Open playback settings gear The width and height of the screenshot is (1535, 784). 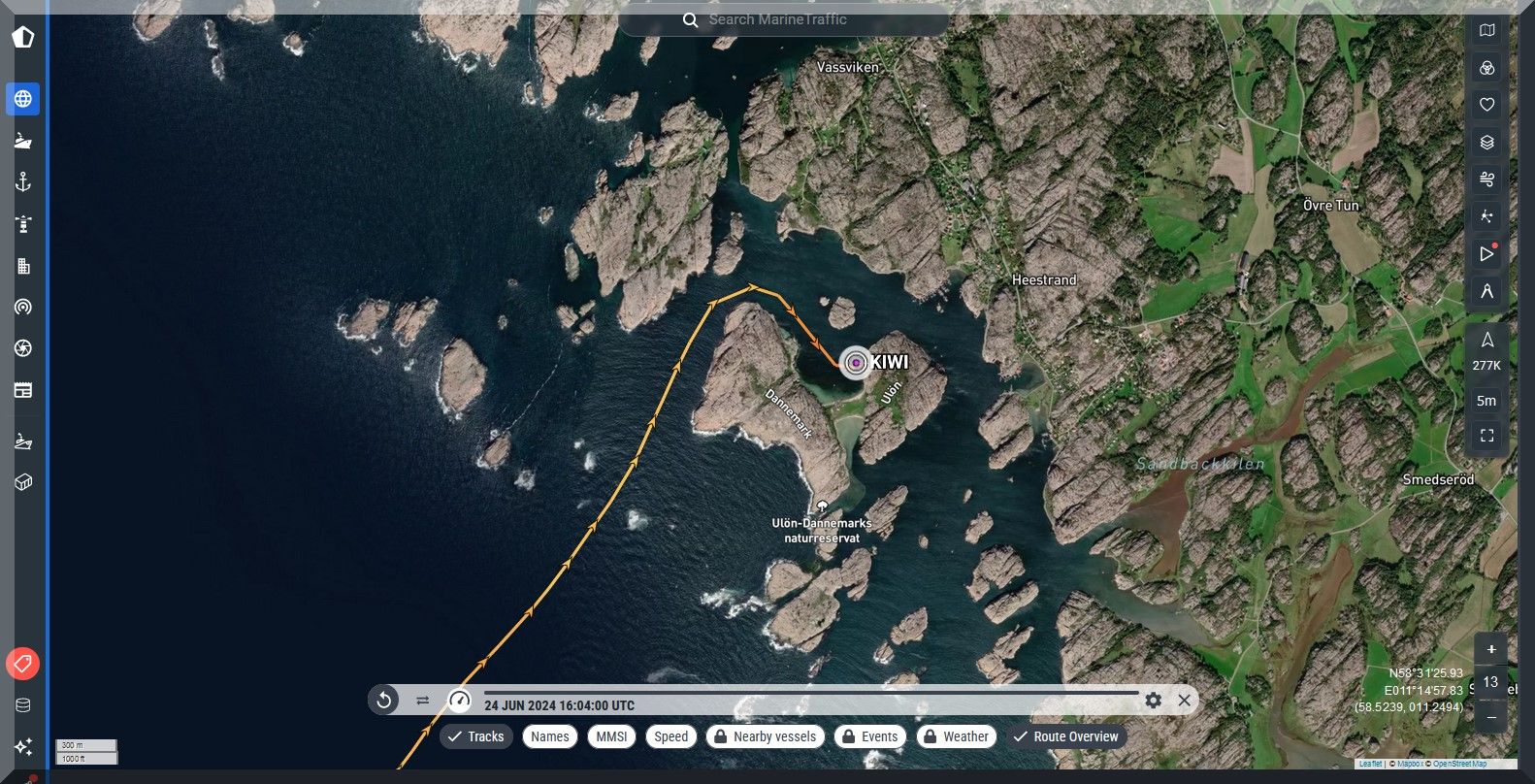1153,700
